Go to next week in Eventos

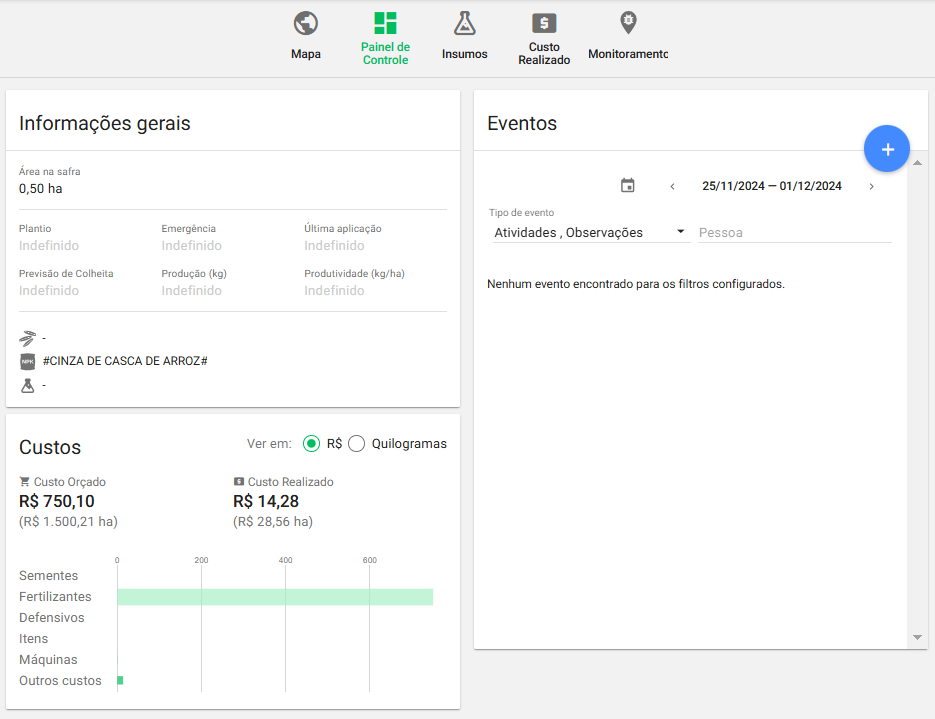click(x=871, y=186)
